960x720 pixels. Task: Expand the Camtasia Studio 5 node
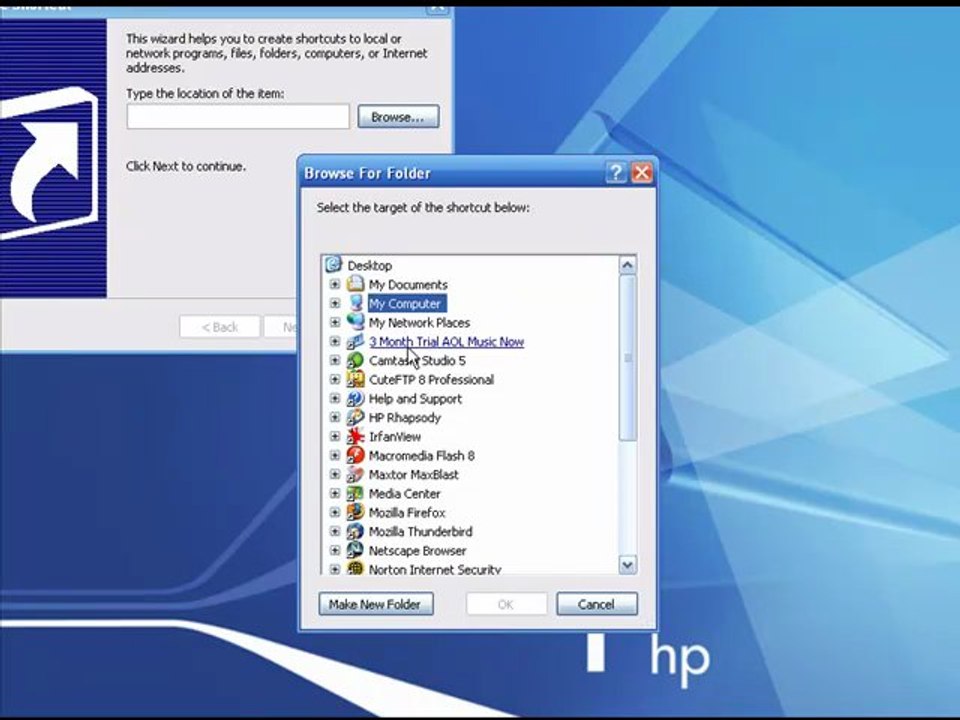(334, 360)
